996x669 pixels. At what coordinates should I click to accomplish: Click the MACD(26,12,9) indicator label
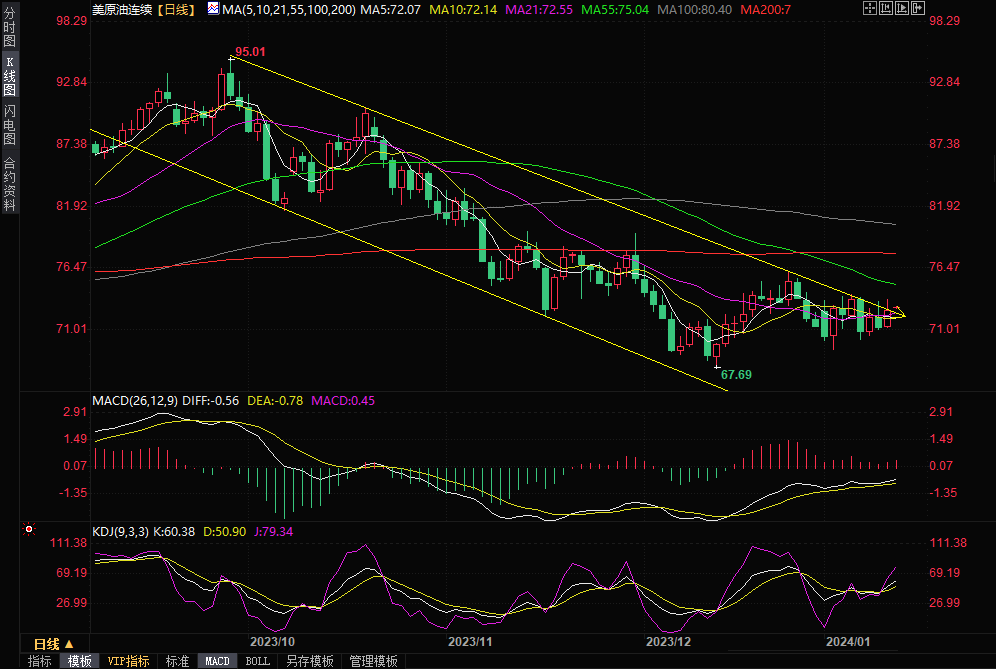tap(135, 400)
